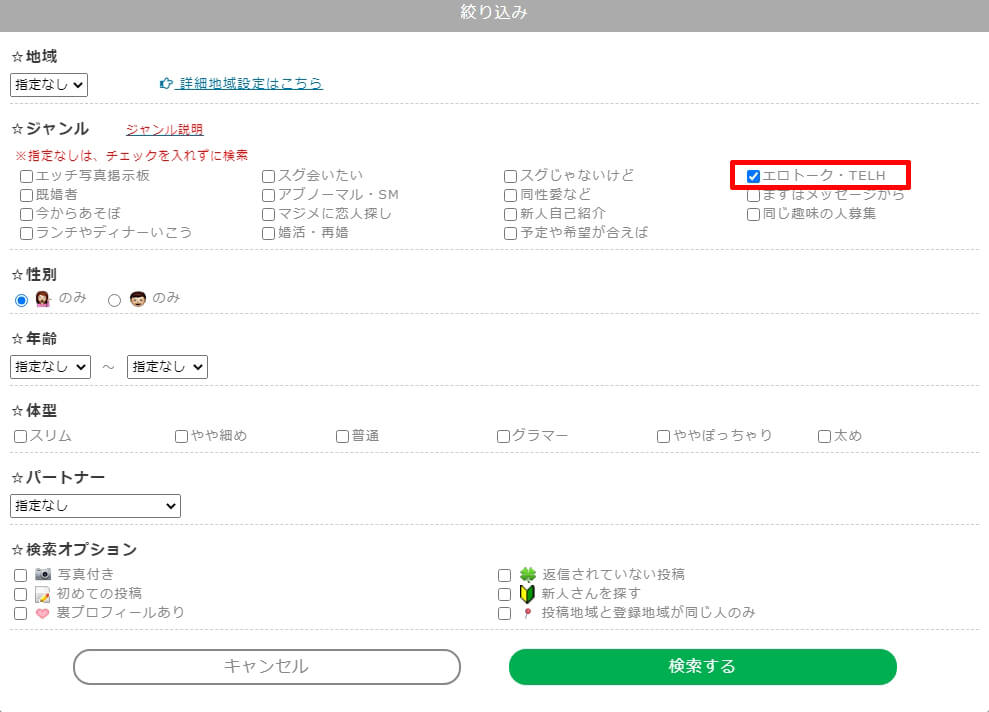Select the male-only radio button
The image size is (989, 712).
point(114,300)
